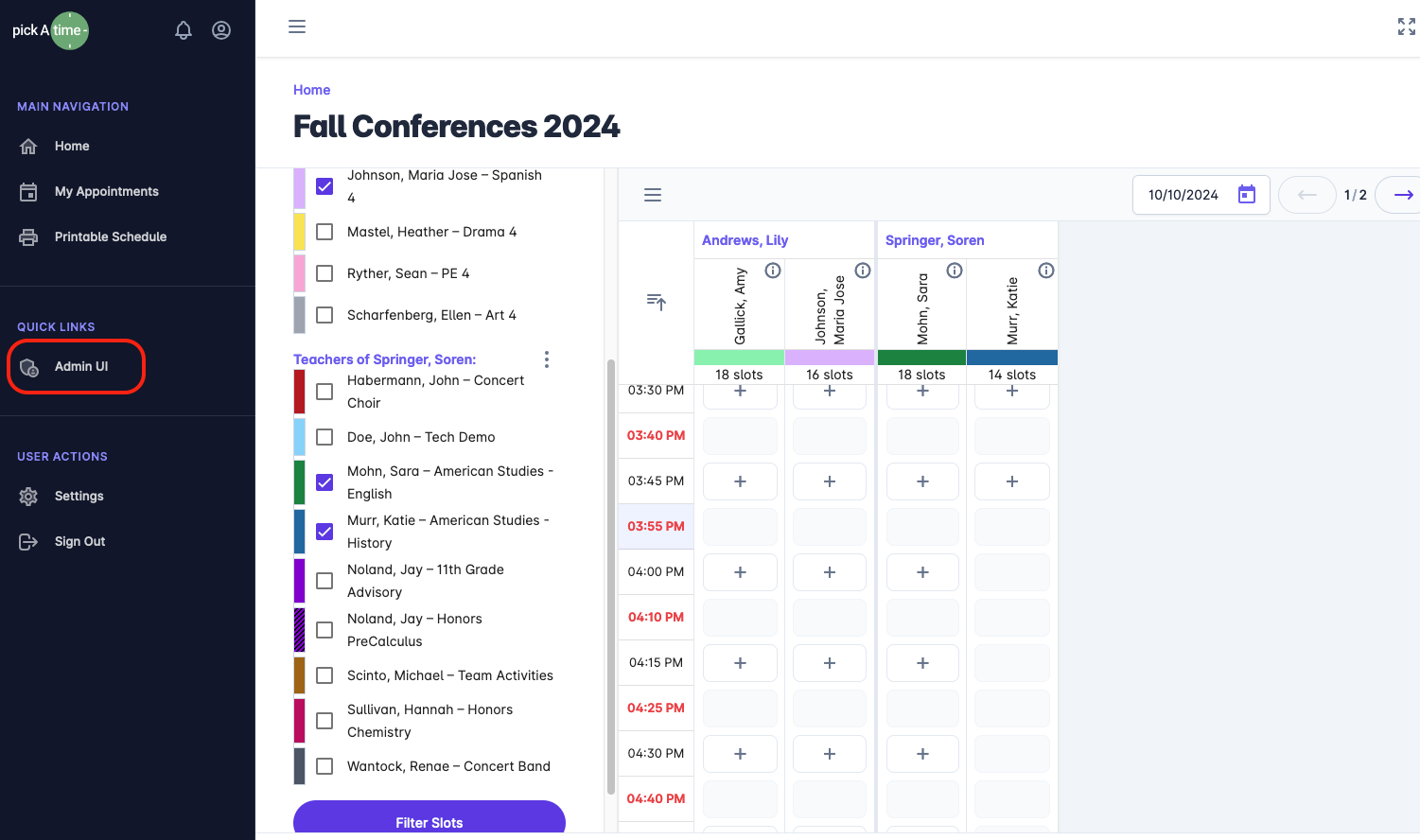Image resolution: width=1420 pixels, height=840 pixels.
Task: Toggle the sidebar hamburger menu
Action: [297, 26]
